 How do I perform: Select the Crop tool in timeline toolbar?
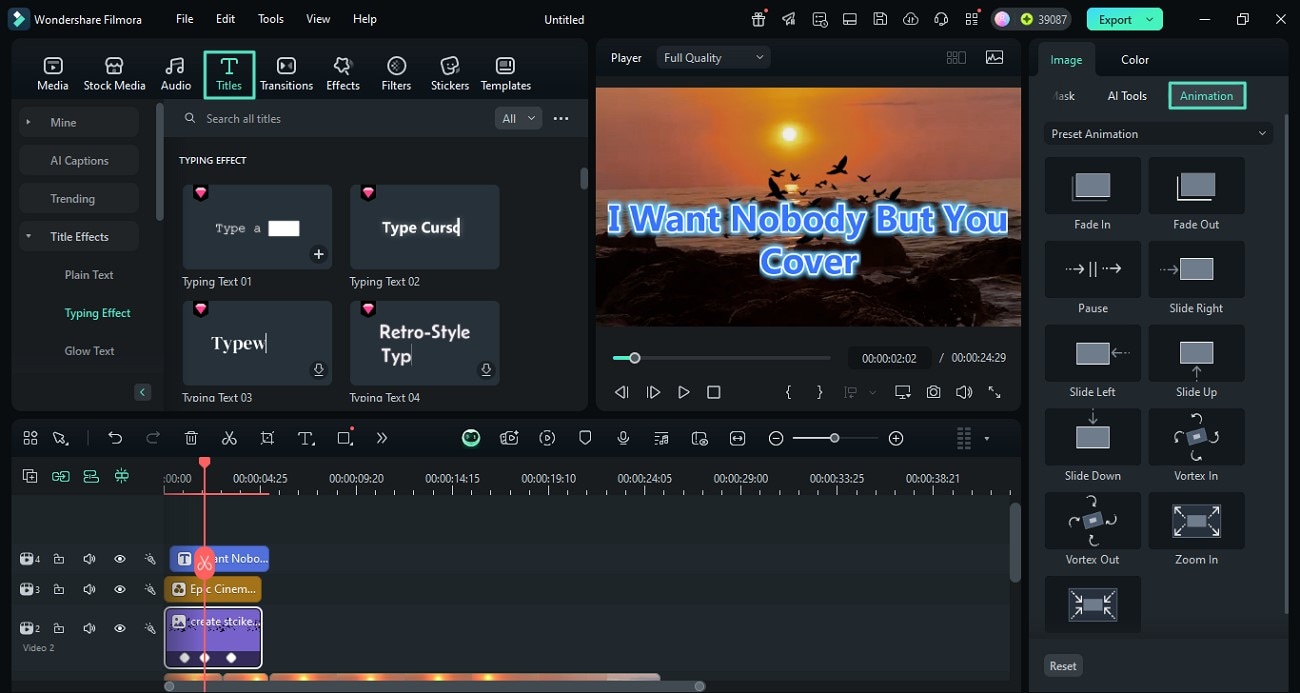pyautogui.click(x=267, y=438)
